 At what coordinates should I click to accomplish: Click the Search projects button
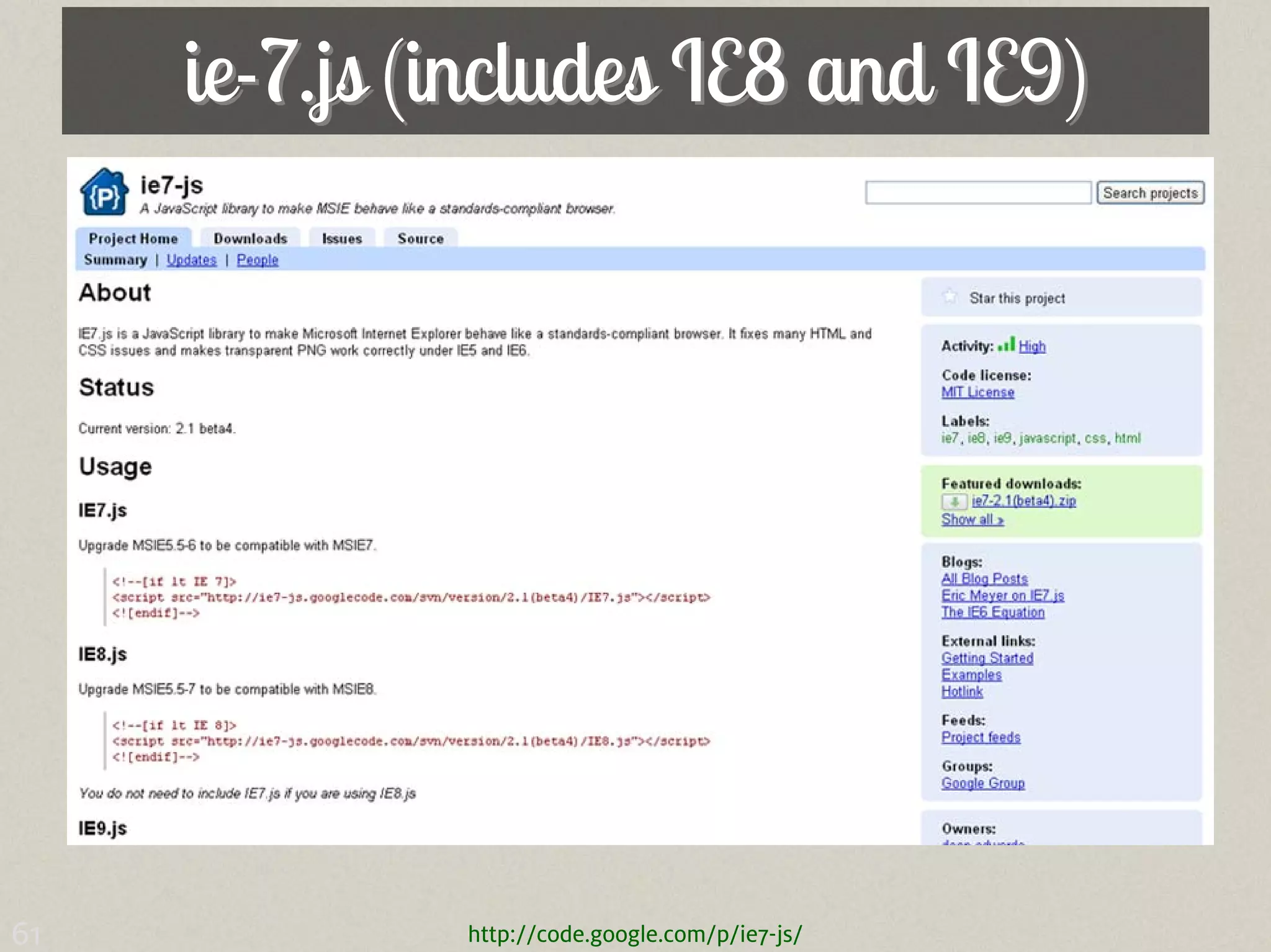[x=1150, y=193]
